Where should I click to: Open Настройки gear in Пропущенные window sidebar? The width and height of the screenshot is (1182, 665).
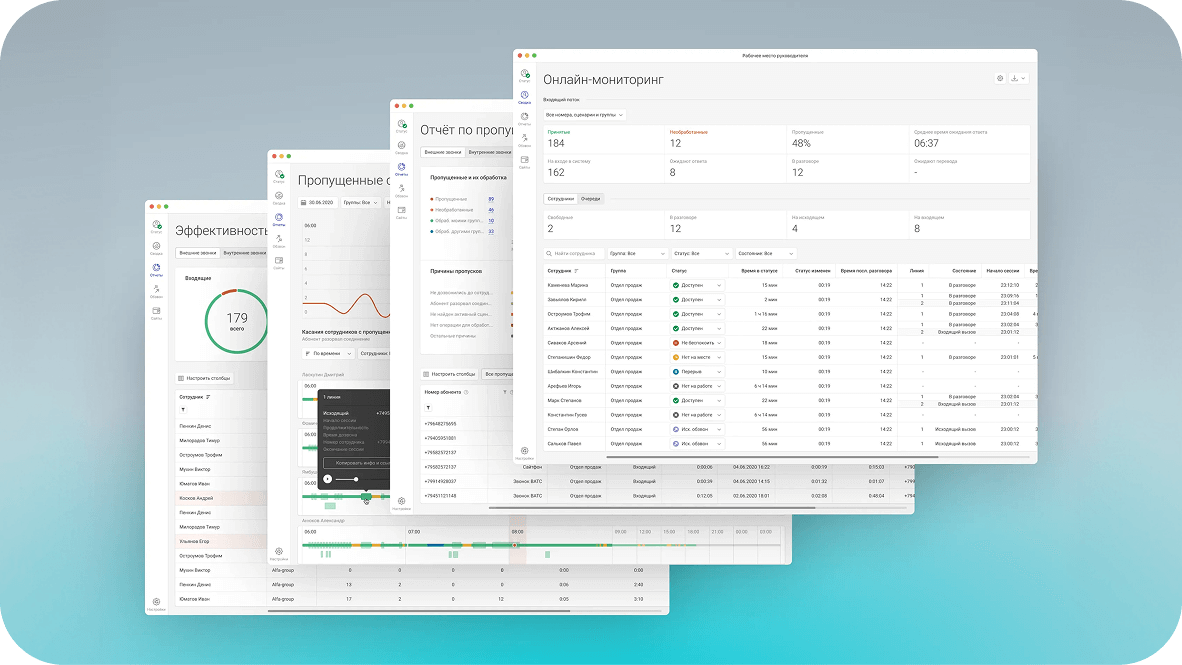279,553
